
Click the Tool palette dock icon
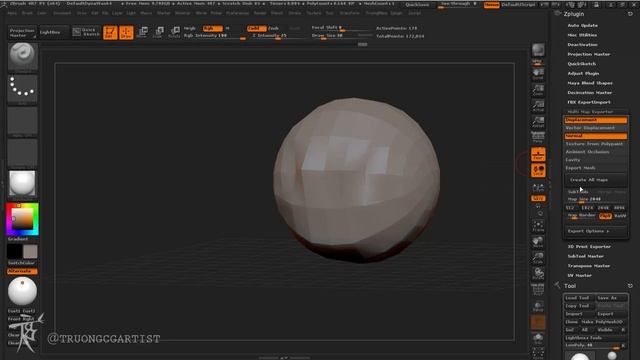[x=630, y=286]
